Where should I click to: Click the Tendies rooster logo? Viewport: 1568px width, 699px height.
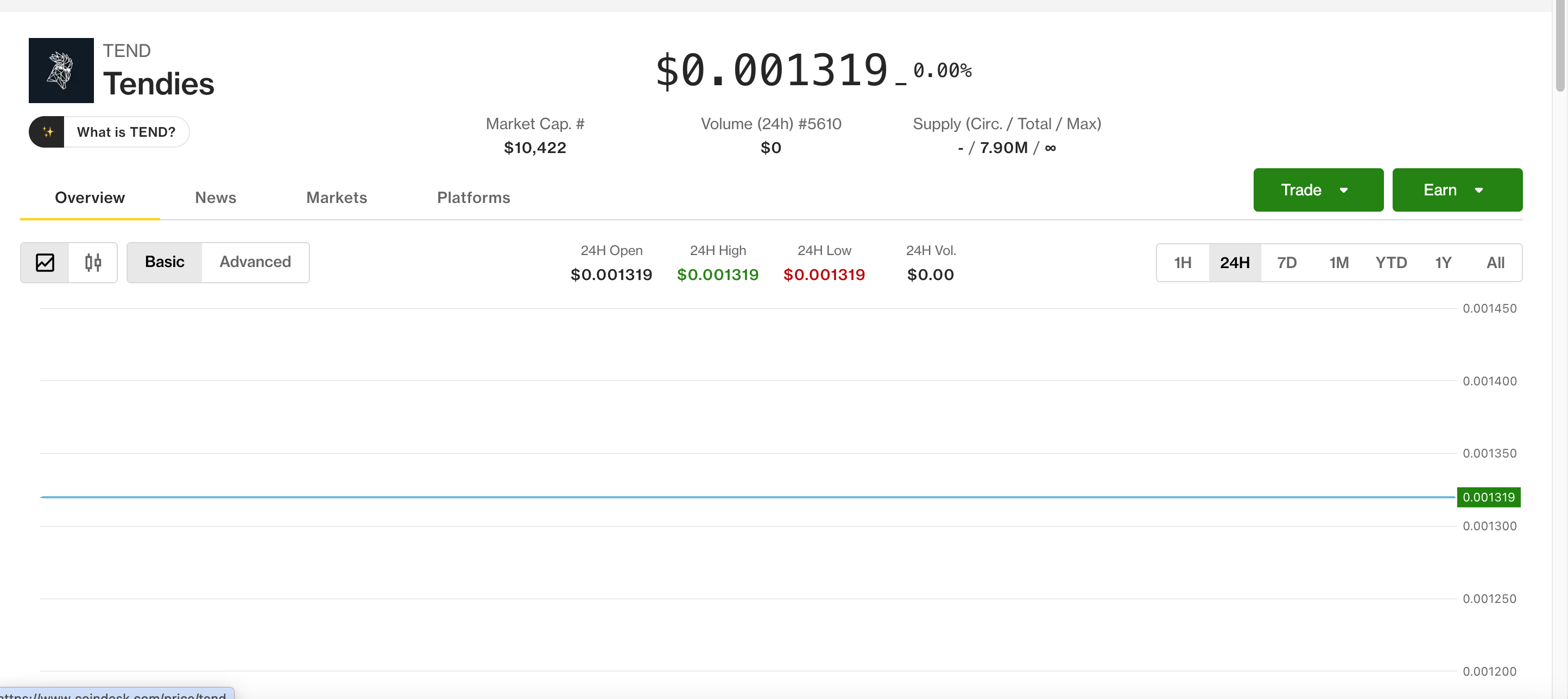[x=61, y=70]
